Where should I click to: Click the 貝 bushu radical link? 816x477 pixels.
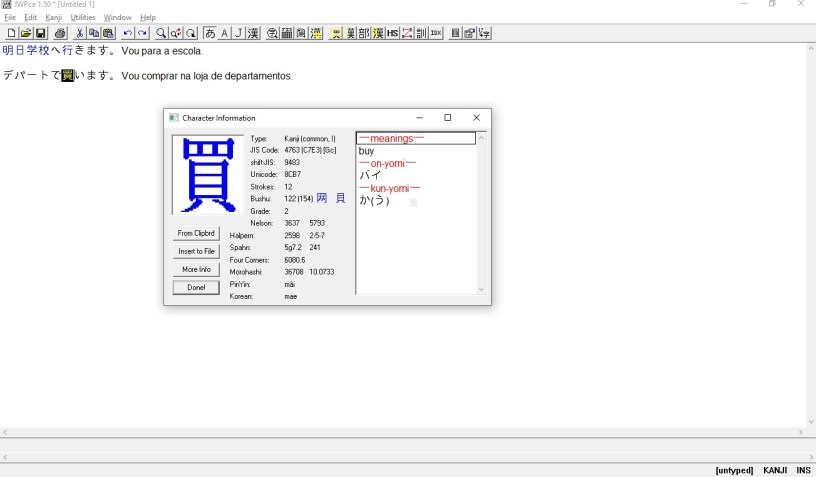point(340,198)
